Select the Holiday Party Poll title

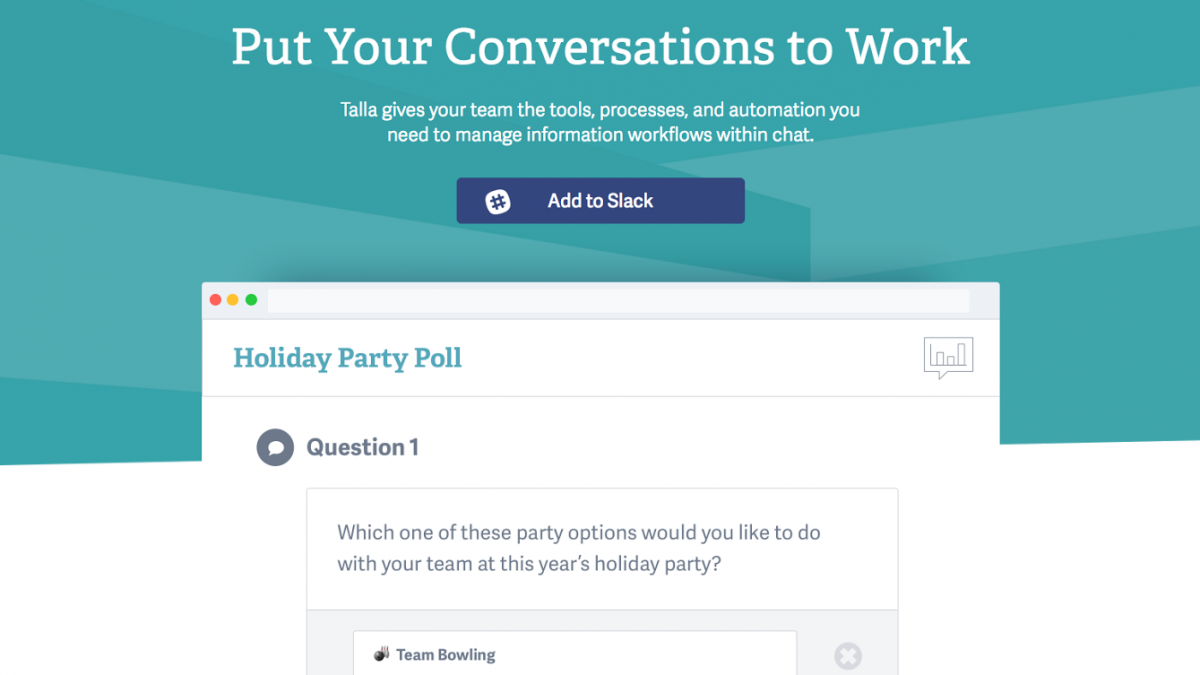point(348,358)
